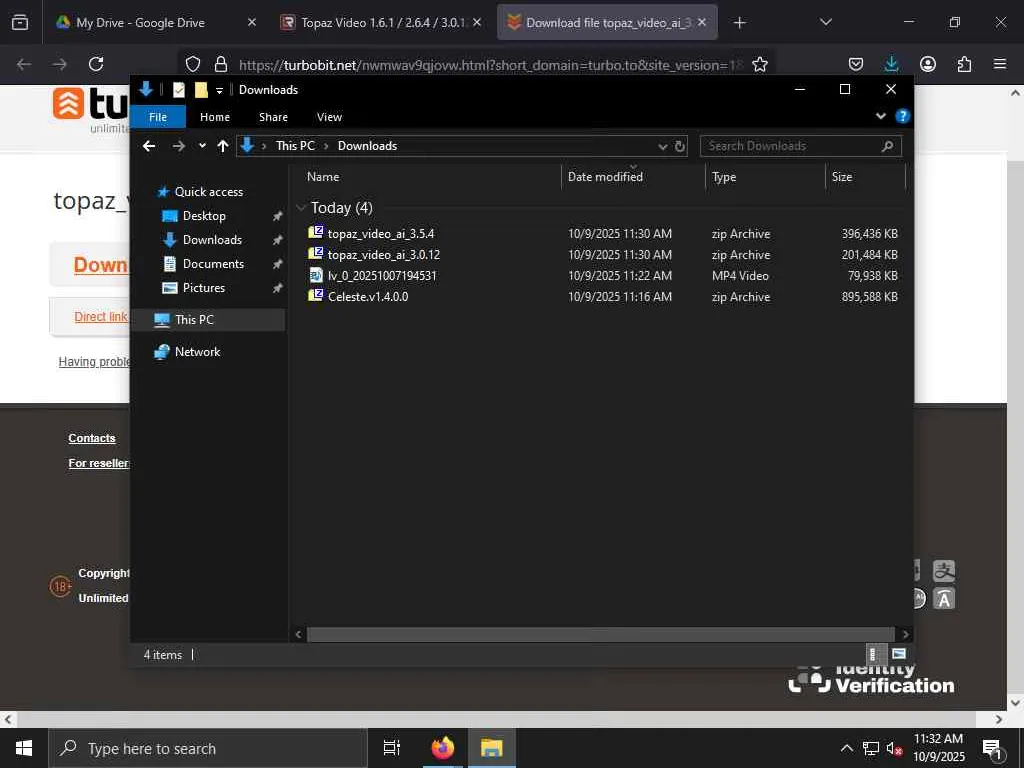
Task: Switch to large icons view layout
Action: click(899, 654)
